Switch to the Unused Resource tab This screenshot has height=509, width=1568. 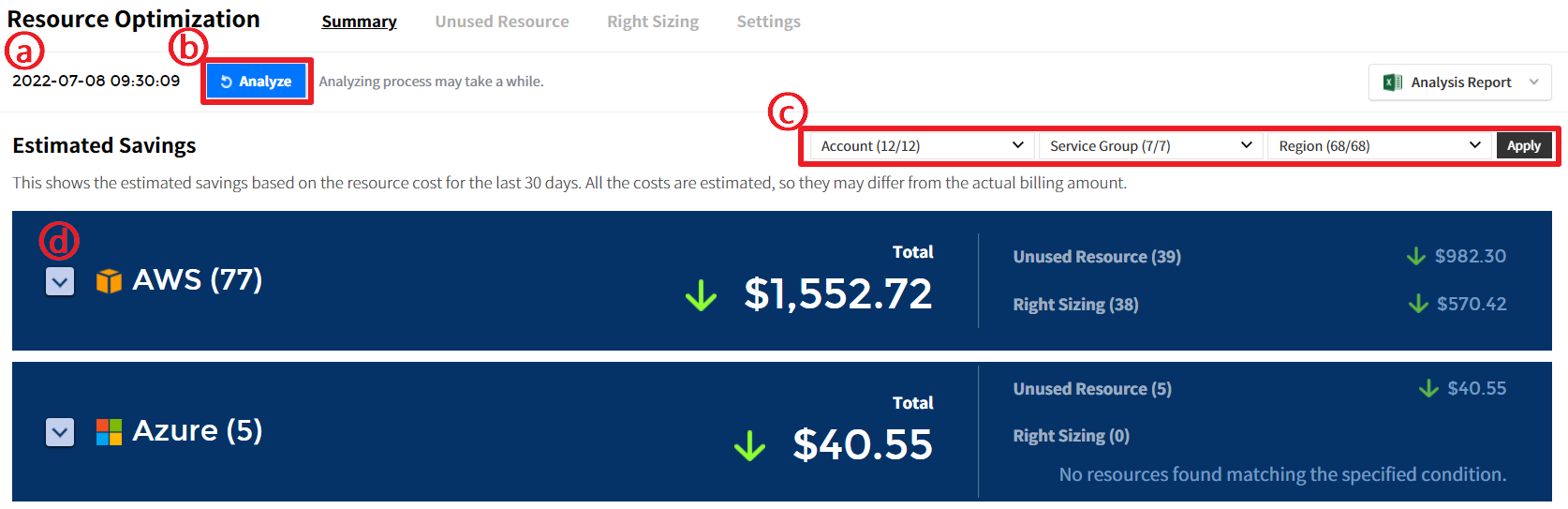coord(501,22)
